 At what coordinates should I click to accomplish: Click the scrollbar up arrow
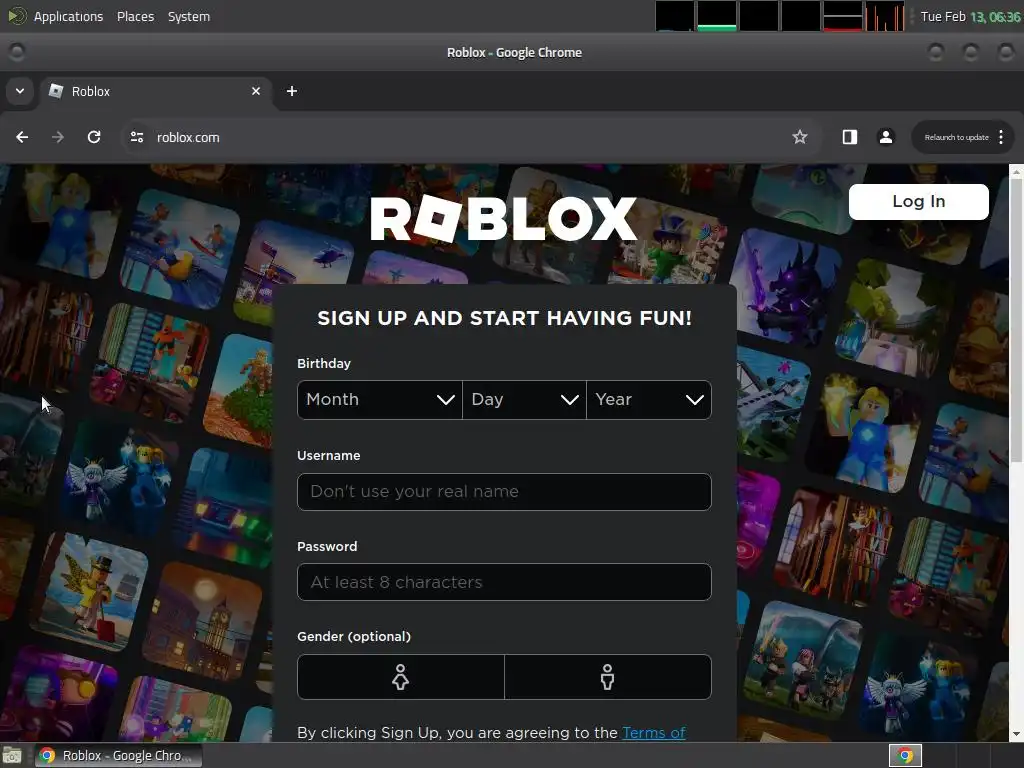click(1016, 171)
